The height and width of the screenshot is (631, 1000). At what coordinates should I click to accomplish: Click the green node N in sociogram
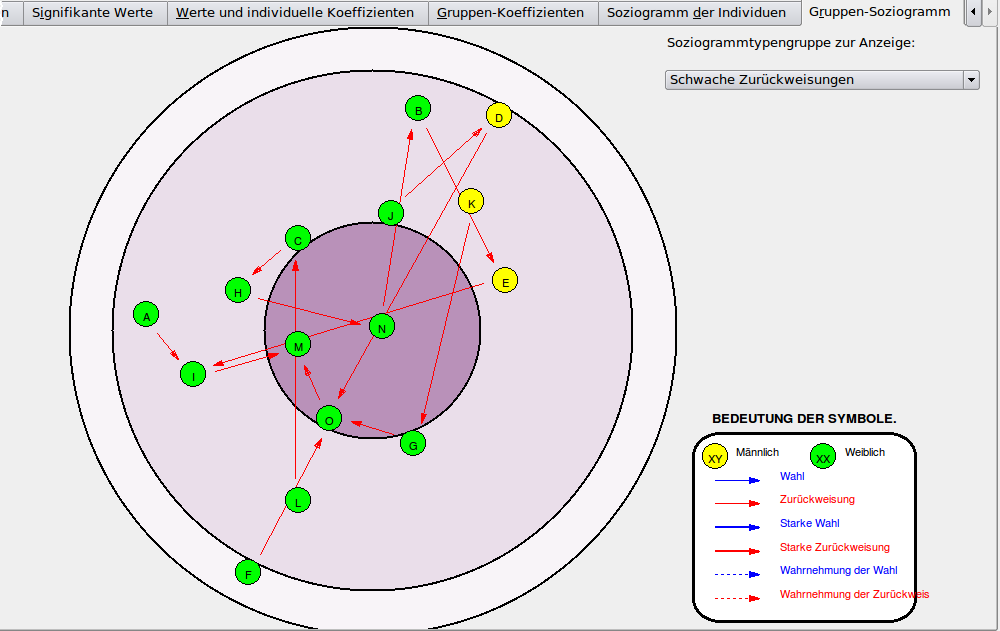(382, 327)
